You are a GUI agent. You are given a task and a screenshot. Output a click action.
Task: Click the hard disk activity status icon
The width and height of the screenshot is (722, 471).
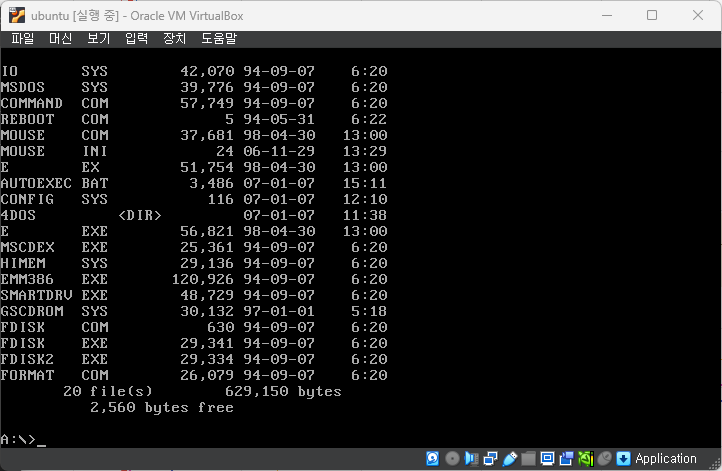[x=432, y=459]
